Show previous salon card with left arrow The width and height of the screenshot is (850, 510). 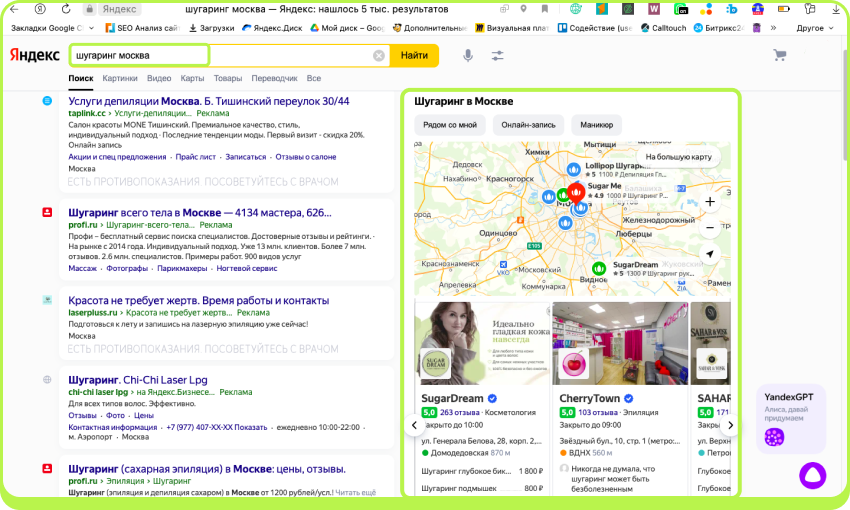pyautogui.click(x=415, y=425)
